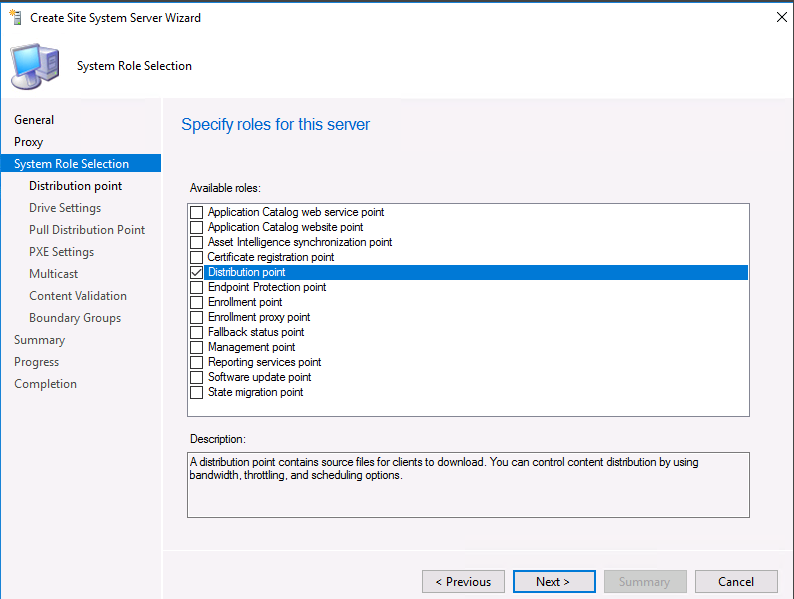Screen dimensions: 794x599
Task: Select Summary step in sidebar
Action: point(39,340)
